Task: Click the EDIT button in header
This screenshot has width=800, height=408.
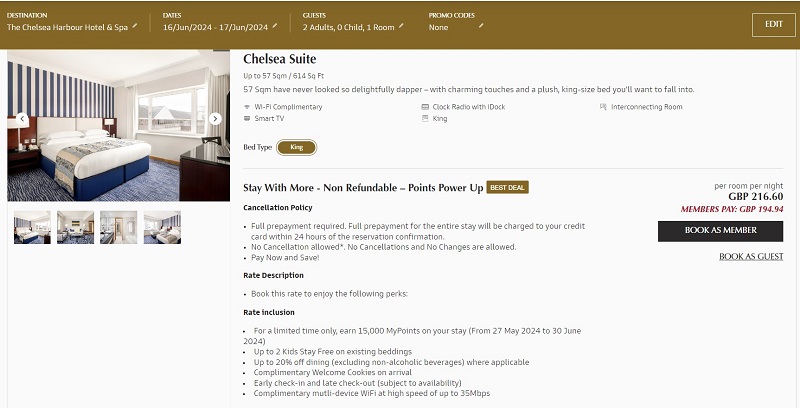Action: [773, 24]
